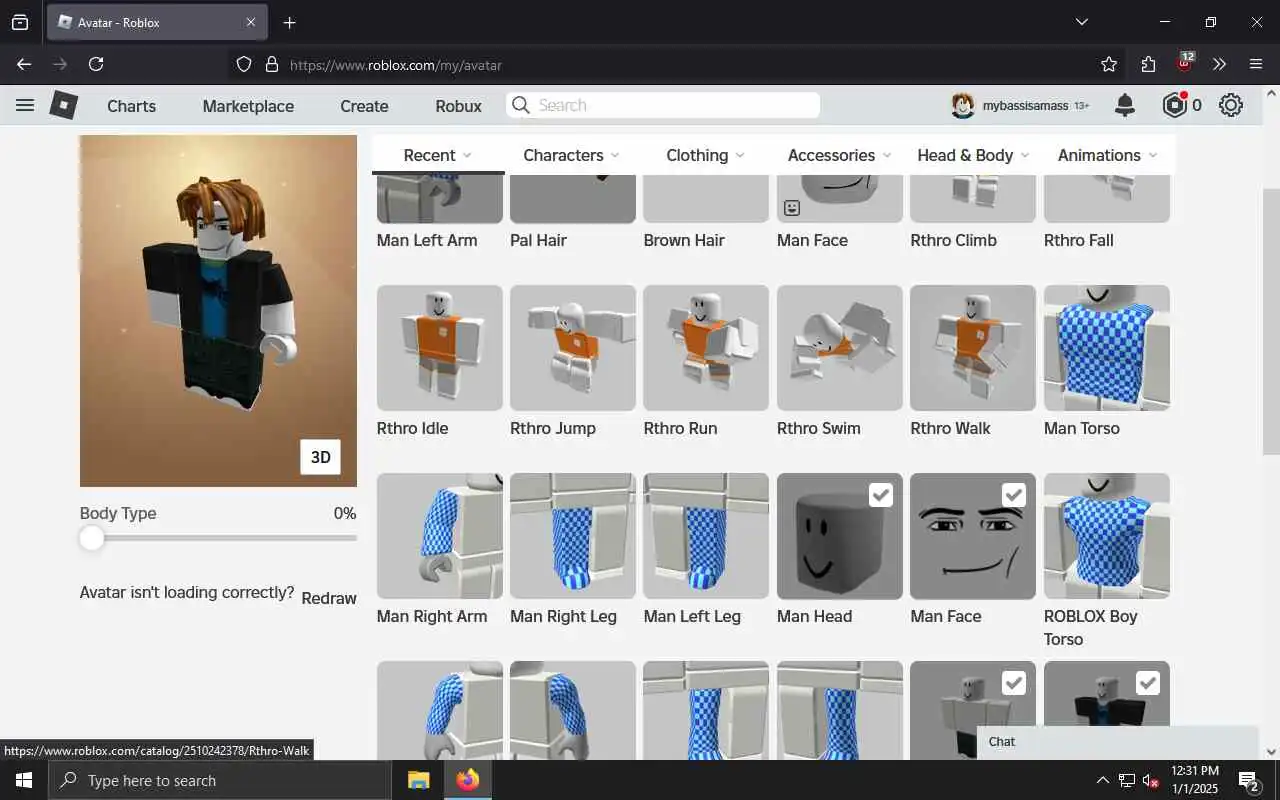
Task: Show hidden system tray icons
Action: pyautogui.click(x=1103, y=780)
